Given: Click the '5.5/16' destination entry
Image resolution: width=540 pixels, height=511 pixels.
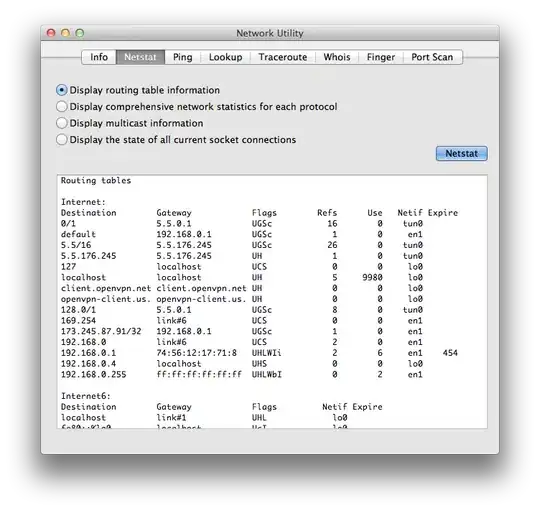Looking at the screenshot, I should [x=76, y=245].
